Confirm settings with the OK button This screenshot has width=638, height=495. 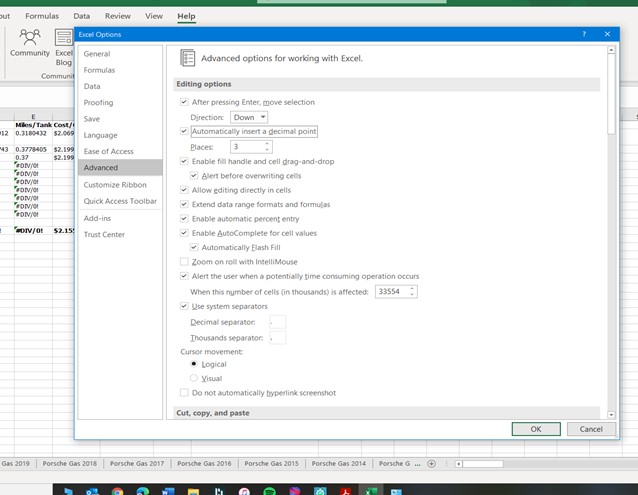536,429
